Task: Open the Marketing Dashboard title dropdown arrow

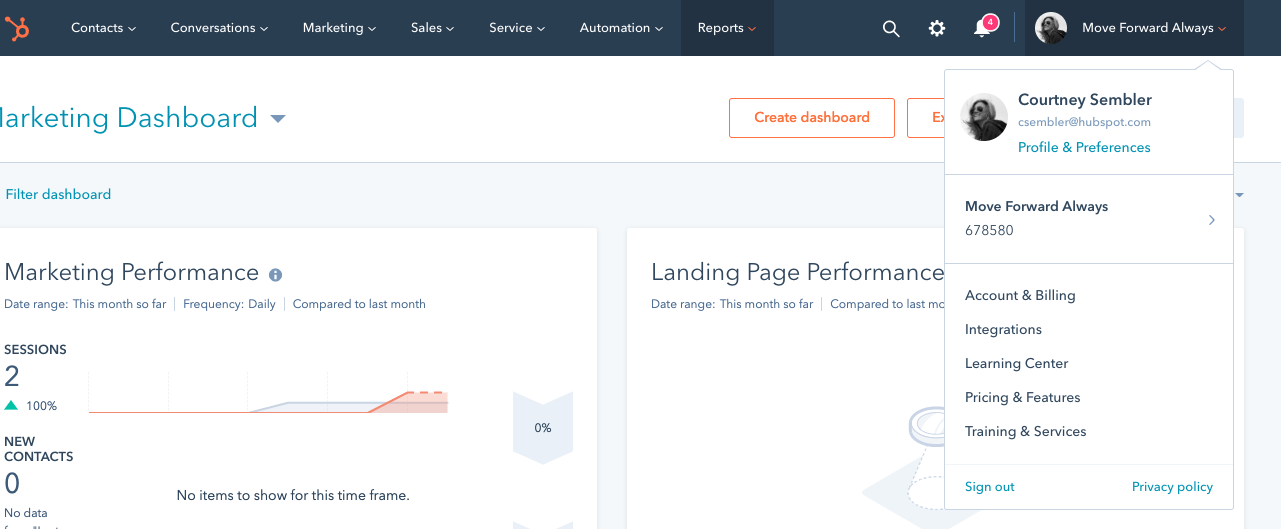Action: tap(278, 119)
